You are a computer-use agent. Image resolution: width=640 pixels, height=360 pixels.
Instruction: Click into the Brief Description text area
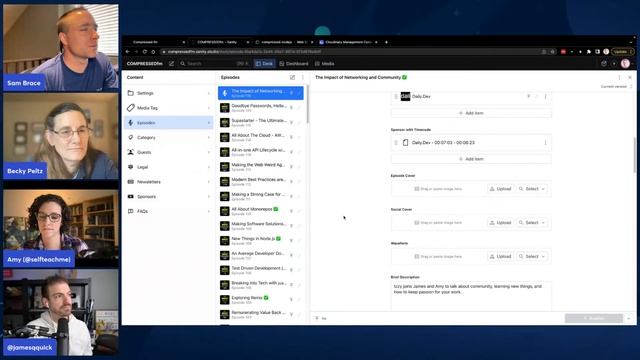471,296
